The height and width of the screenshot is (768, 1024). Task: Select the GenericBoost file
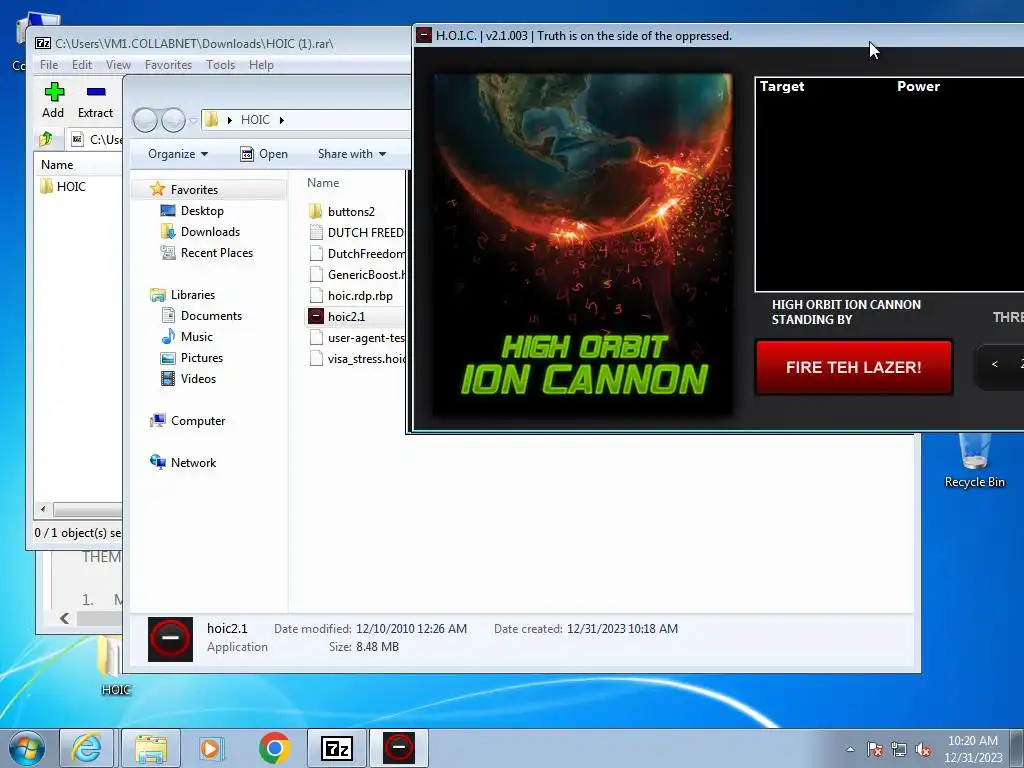[356, 275]
